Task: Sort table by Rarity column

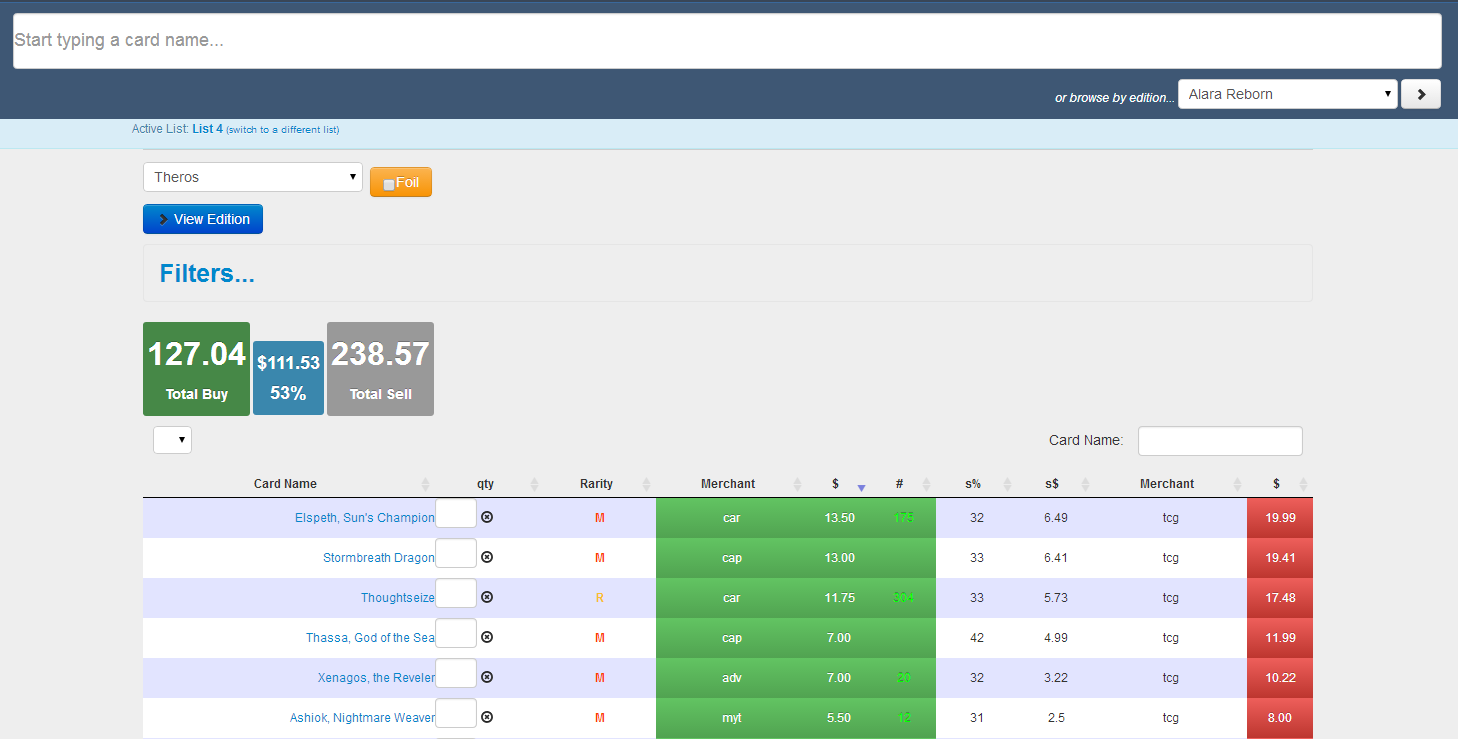Action: 646,484
